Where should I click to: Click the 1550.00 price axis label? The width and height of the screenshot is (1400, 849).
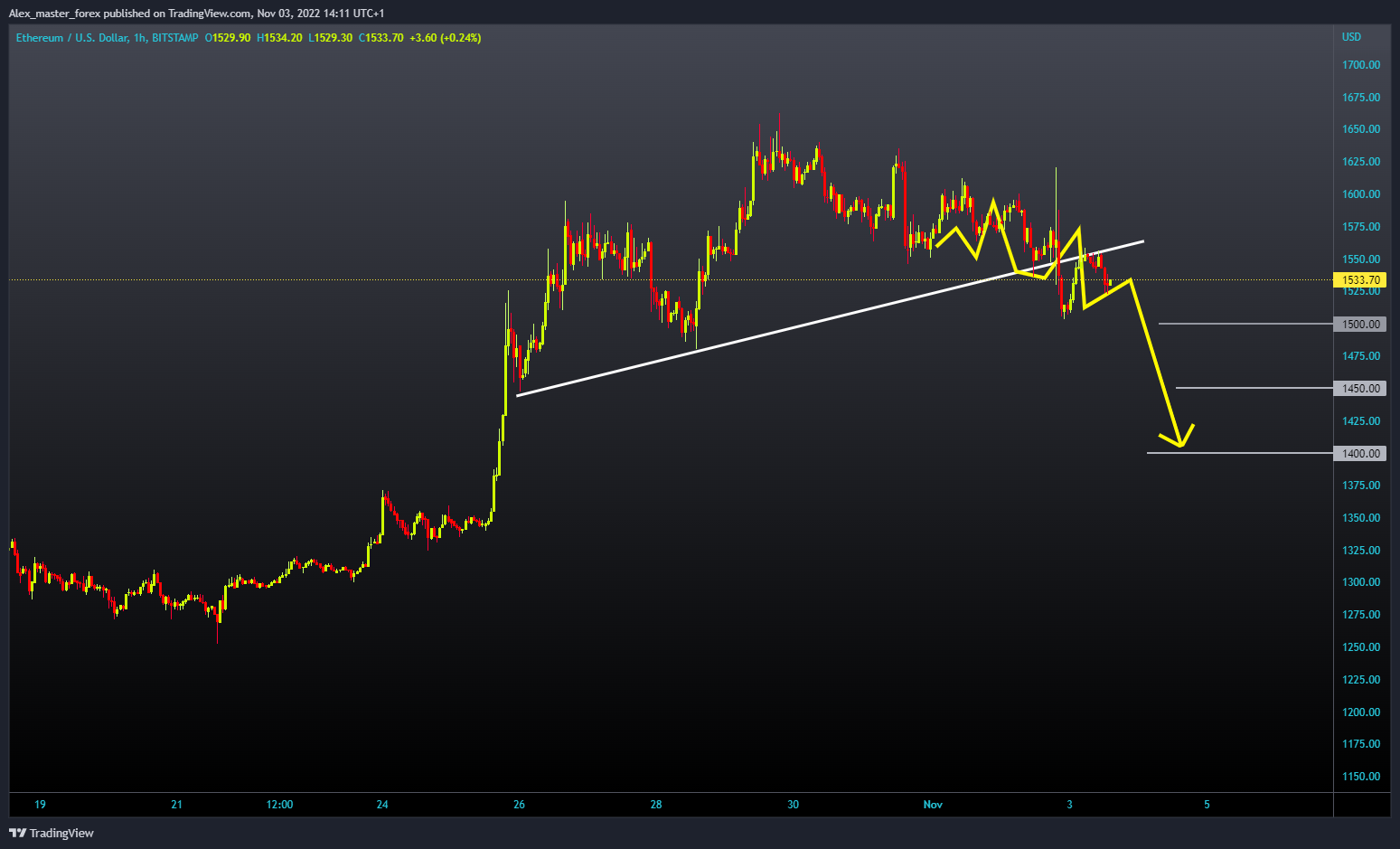[1361, 259]
